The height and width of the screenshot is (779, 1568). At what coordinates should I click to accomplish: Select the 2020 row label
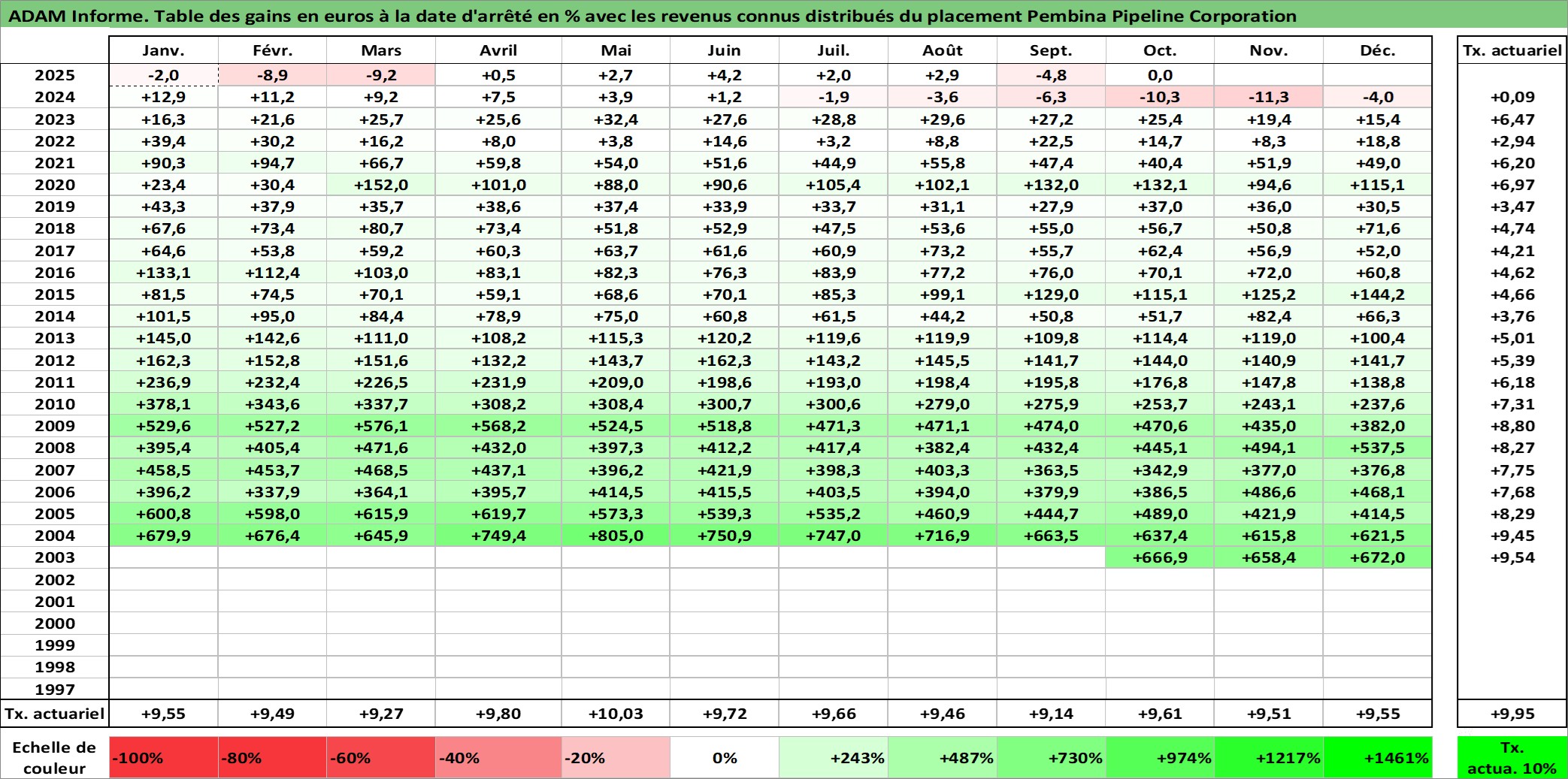55,185
